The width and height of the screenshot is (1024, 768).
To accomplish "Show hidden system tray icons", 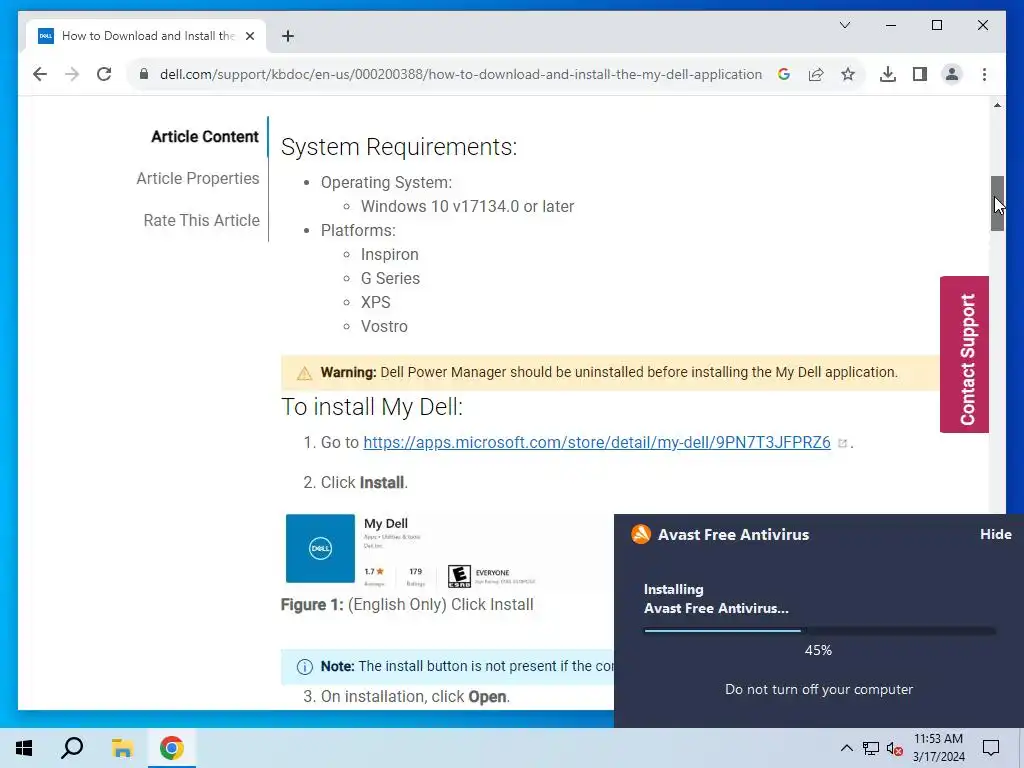I will 846,748.
